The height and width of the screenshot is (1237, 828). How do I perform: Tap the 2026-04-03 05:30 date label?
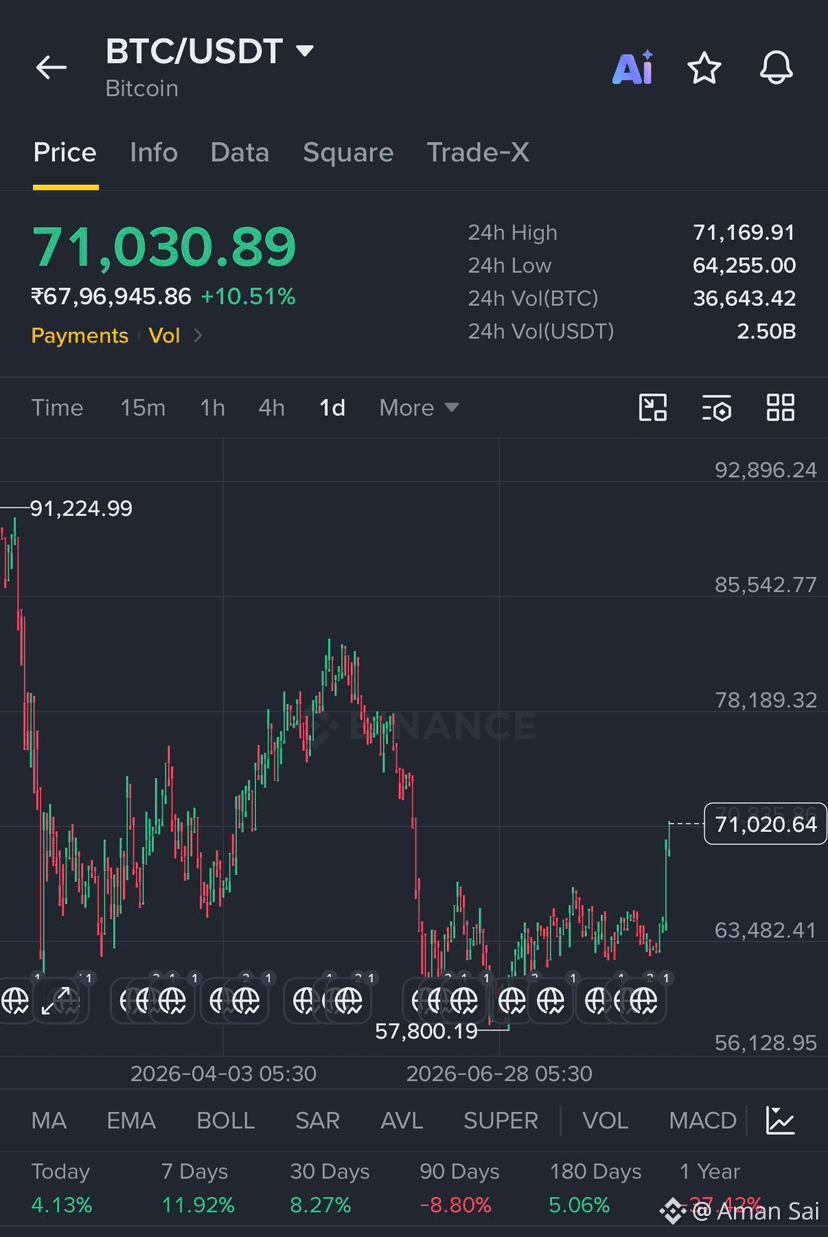tap(223, 1074)
